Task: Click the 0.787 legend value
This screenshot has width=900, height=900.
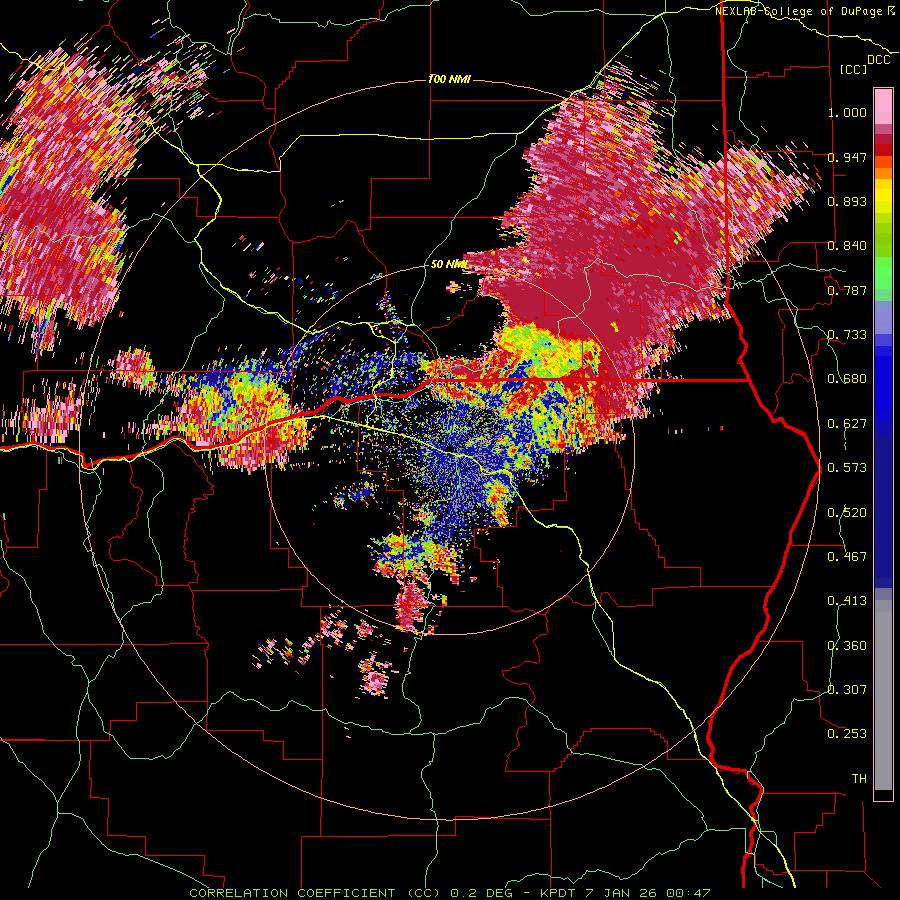Action: 847,290
